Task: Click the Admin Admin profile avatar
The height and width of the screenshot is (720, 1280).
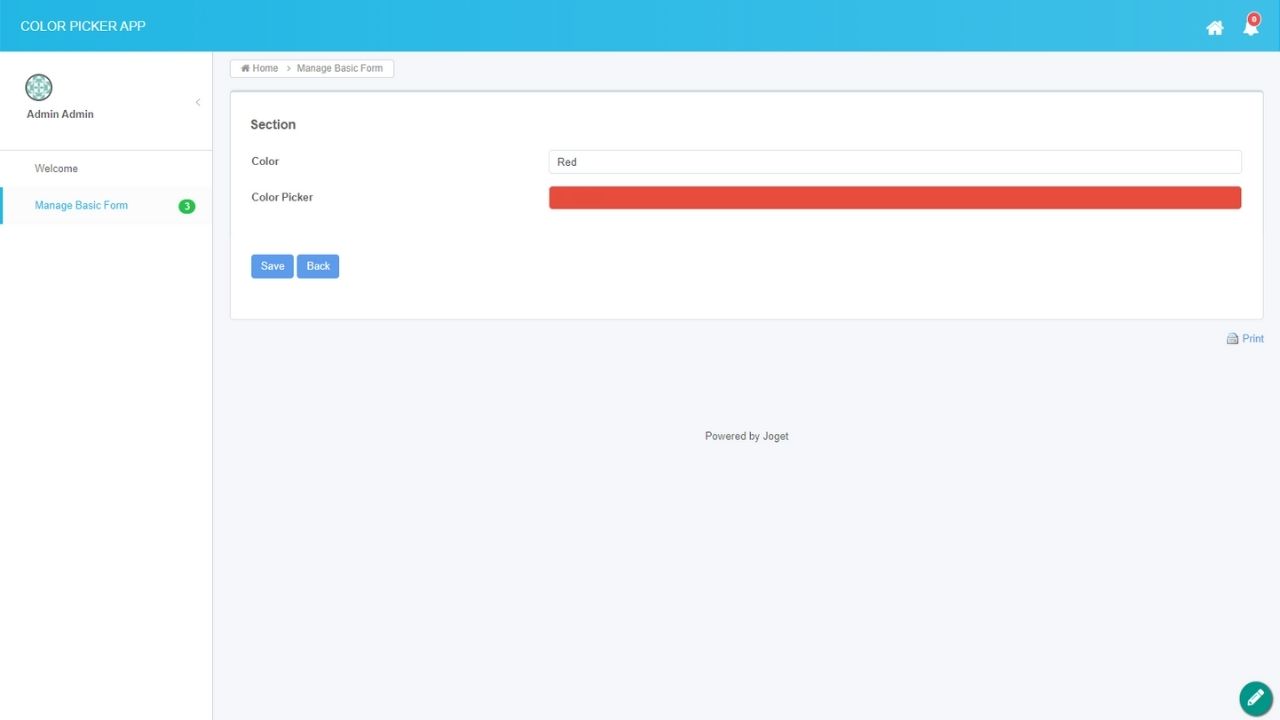Action: pos(39,88)
